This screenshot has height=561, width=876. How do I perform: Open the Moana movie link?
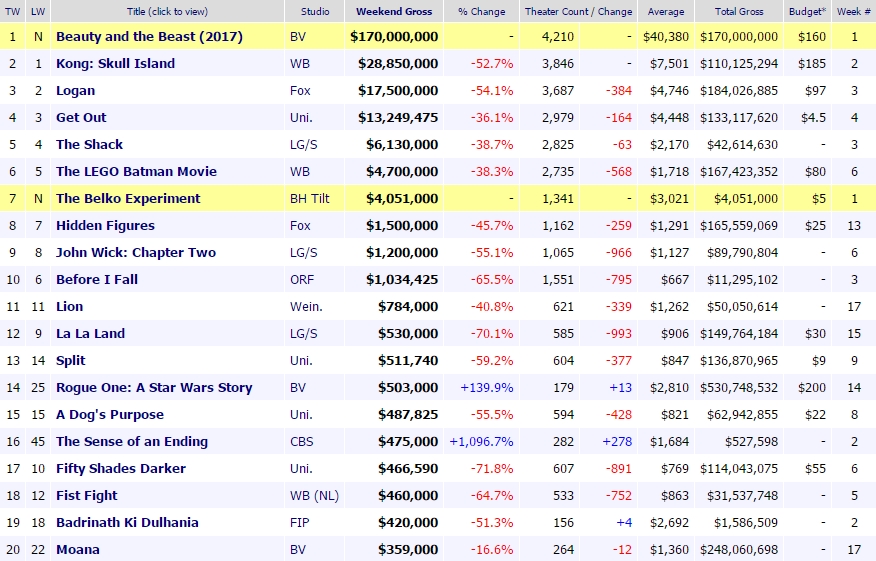[x=78, y=549]
